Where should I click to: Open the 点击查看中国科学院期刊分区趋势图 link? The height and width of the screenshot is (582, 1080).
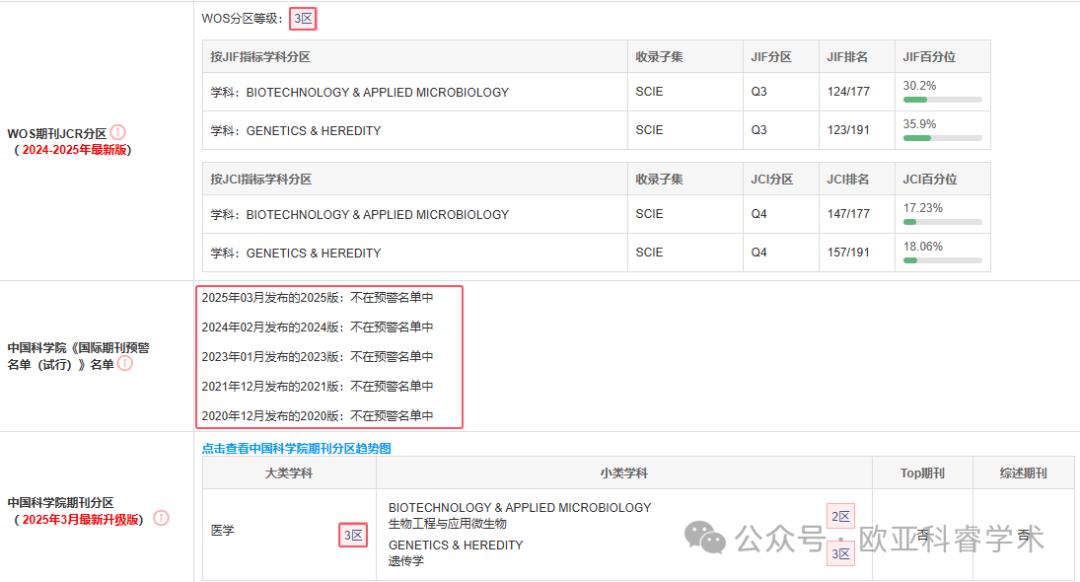tap(296, 448)
